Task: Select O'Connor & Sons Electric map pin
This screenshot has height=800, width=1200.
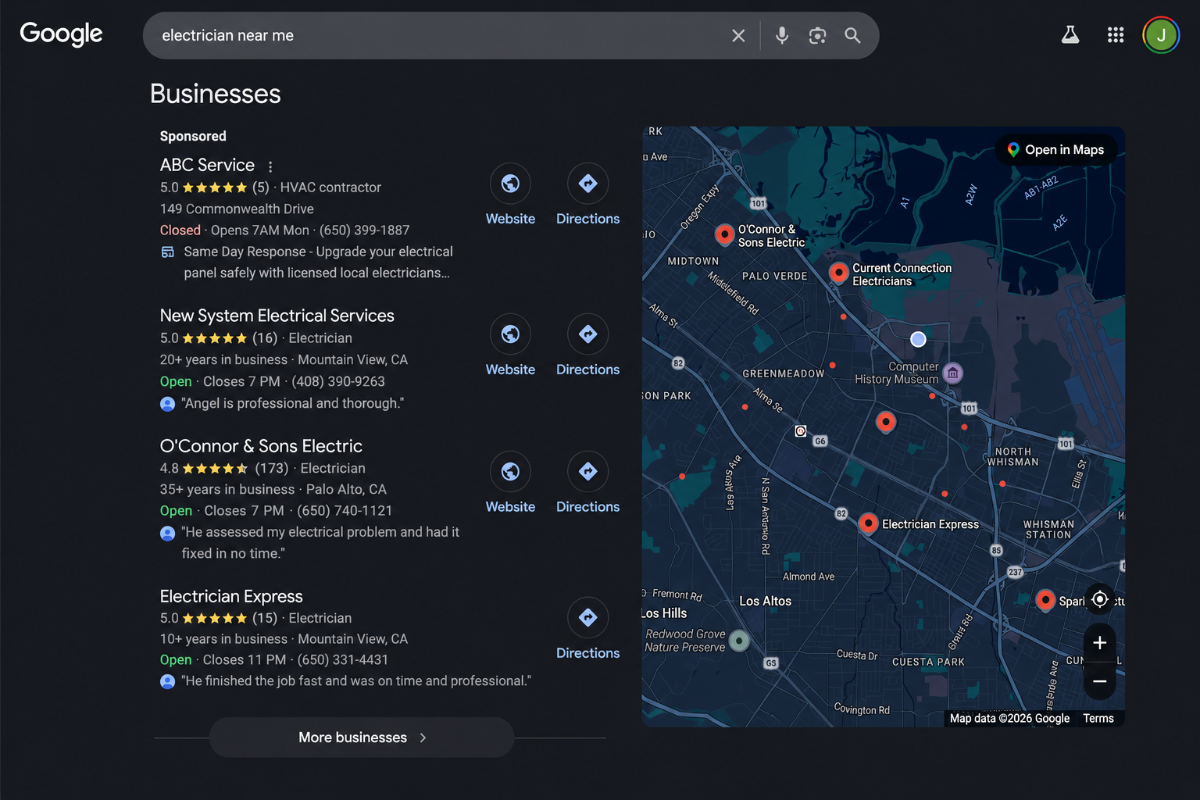Action: coord(725,235)
